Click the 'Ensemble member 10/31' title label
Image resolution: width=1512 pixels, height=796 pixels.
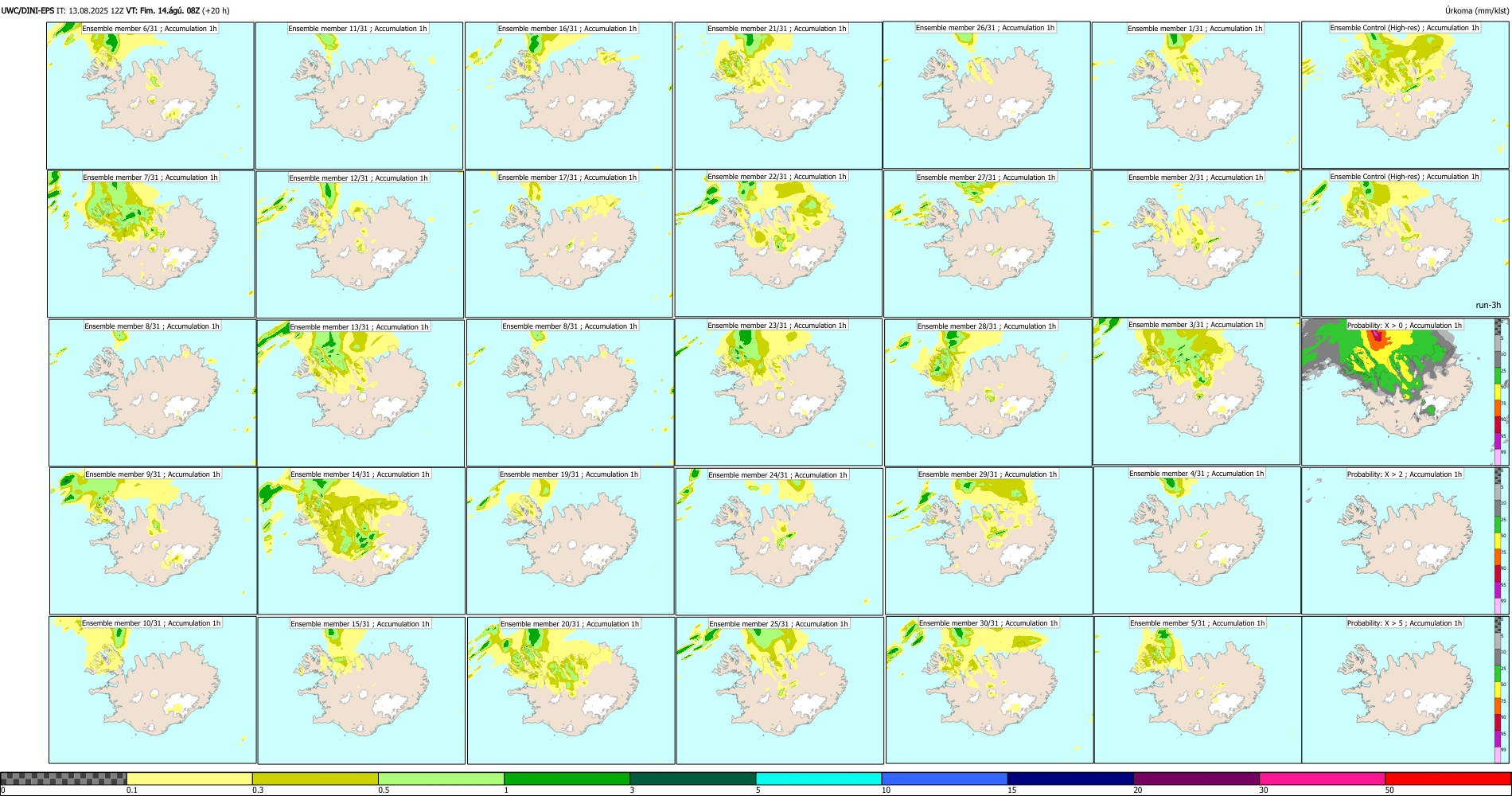[151, 623]
